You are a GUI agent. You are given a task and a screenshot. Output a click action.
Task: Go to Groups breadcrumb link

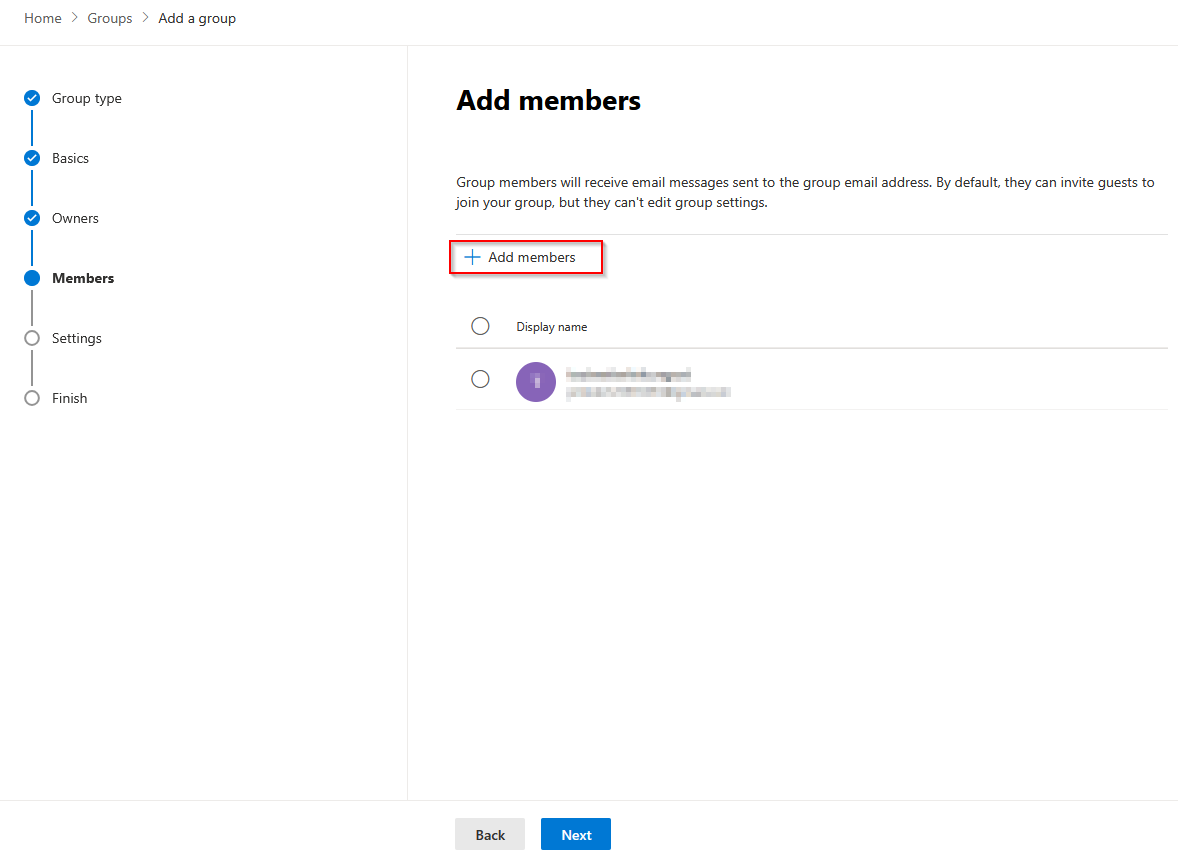coord(110,18)
